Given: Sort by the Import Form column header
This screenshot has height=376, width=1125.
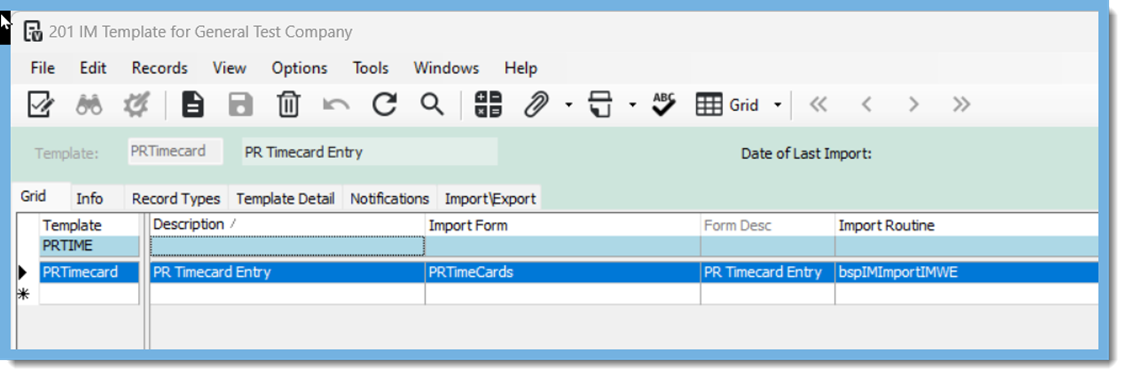Looking at the screenshot, I should [562, 225].
